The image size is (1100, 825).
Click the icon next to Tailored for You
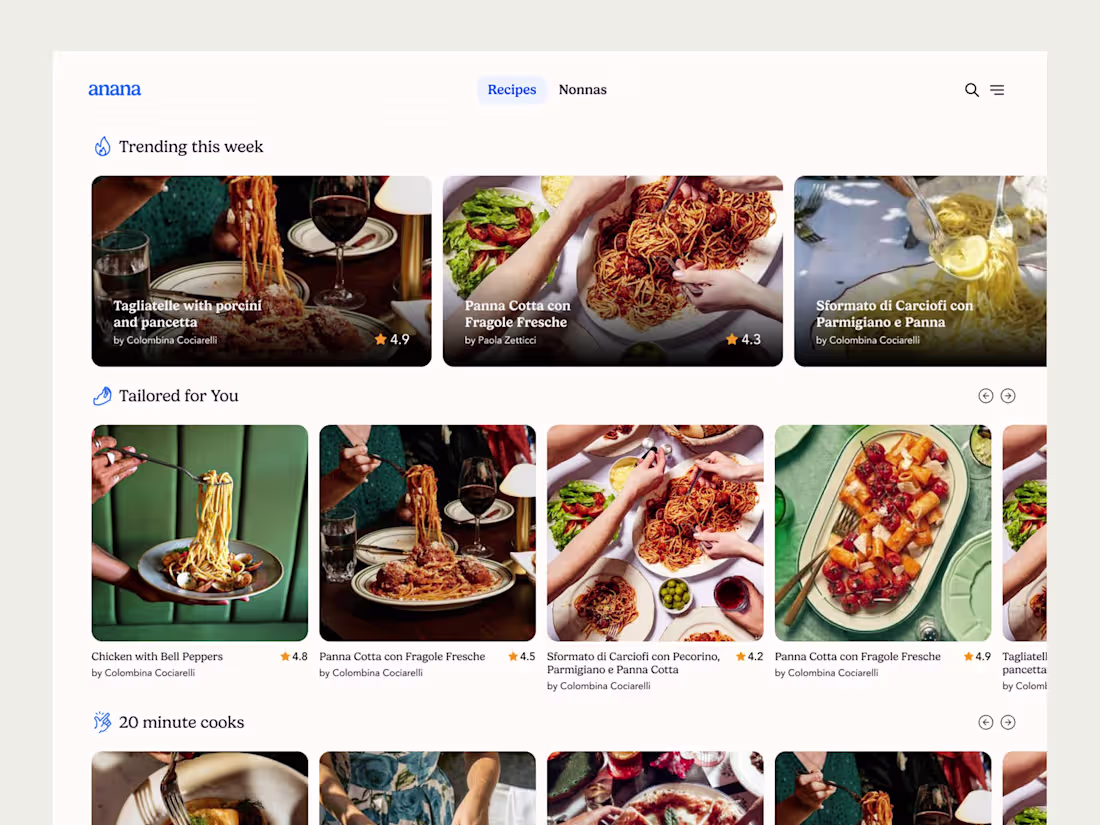click(x=101, y=395)
